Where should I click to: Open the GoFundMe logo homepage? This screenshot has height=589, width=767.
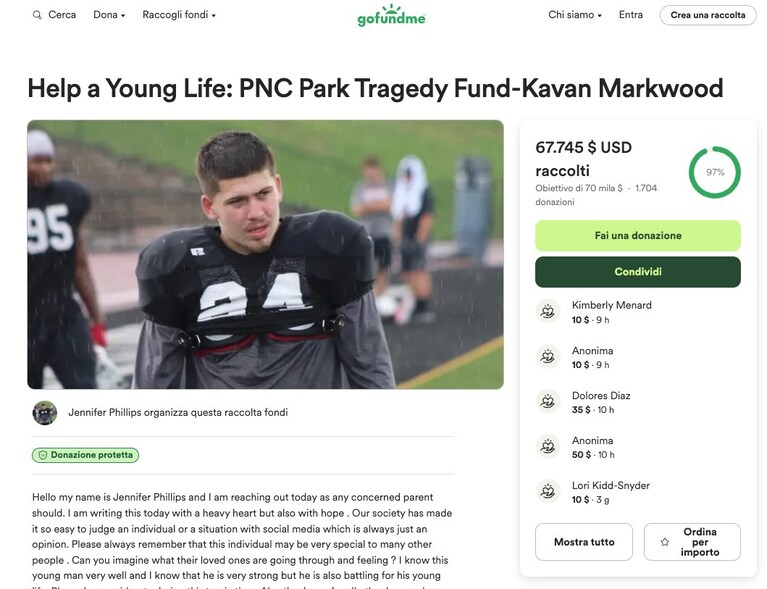[391, 16]
